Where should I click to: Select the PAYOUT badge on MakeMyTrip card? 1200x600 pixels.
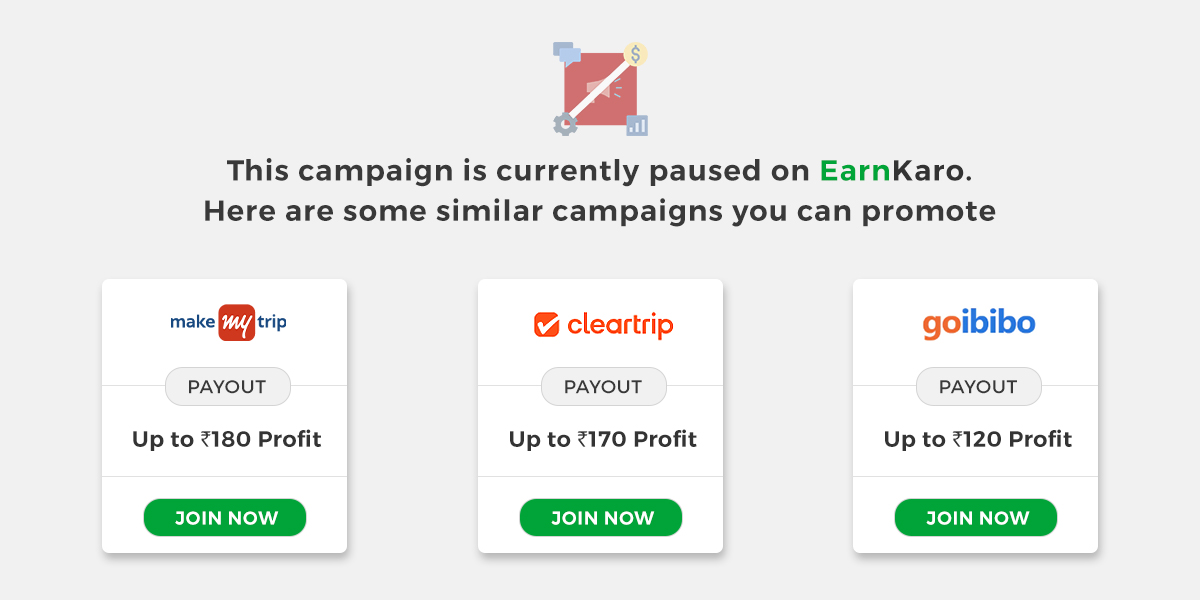[x=227, y=386]
